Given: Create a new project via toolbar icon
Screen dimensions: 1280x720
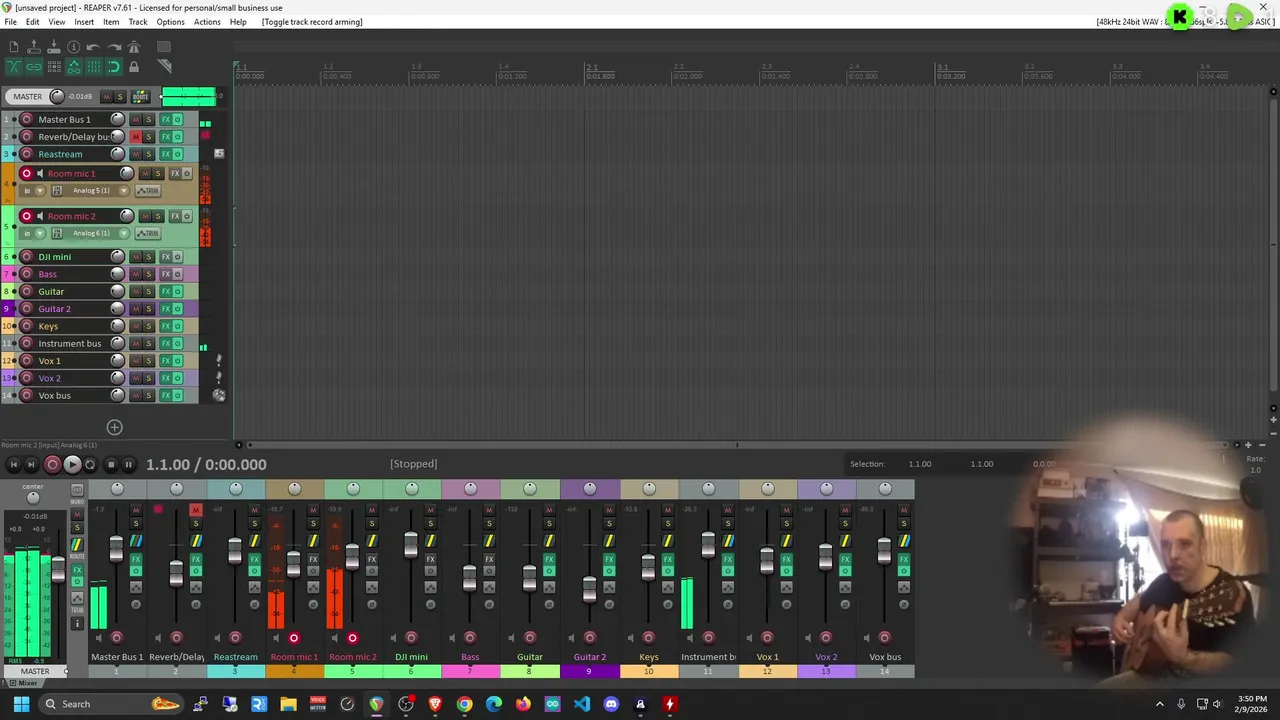Looking at the screenshot, I should point(14,47).
